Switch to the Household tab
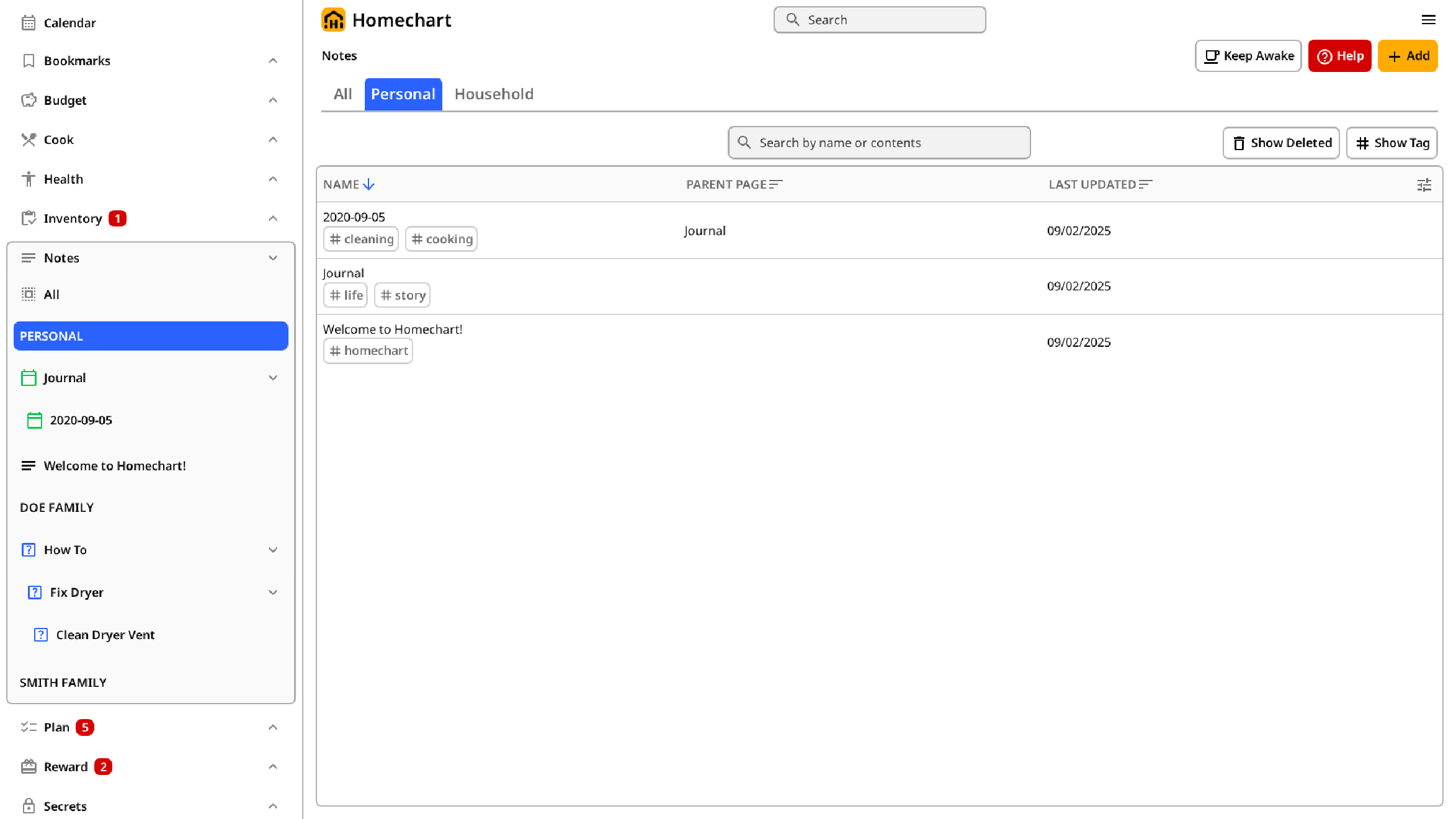Image resolution: width=1456 pixels, height=819 pixels. point(494,94)
